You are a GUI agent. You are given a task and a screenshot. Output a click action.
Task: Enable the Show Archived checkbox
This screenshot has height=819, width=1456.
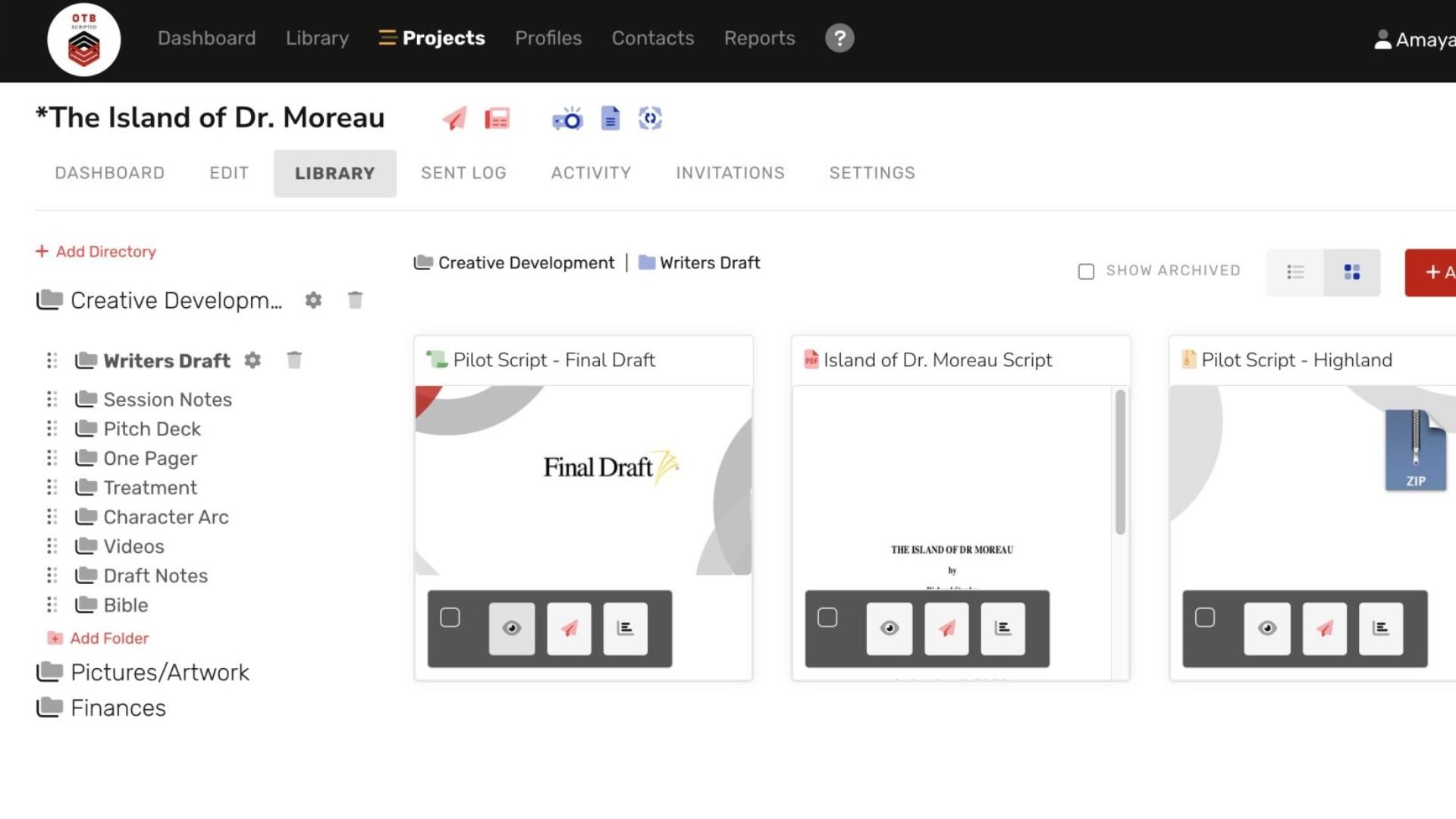(x=1086, y=271)
